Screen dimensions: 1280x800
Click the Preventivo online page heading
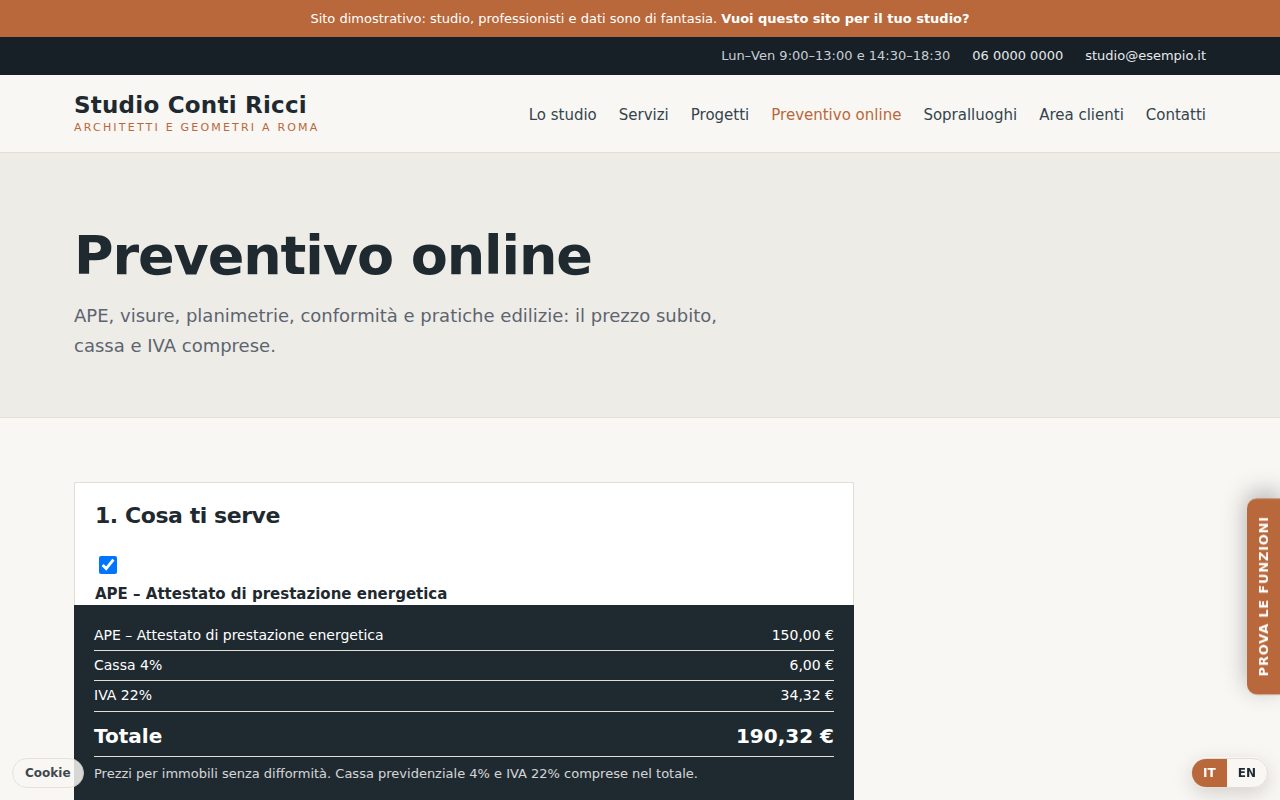coord(333,255)
